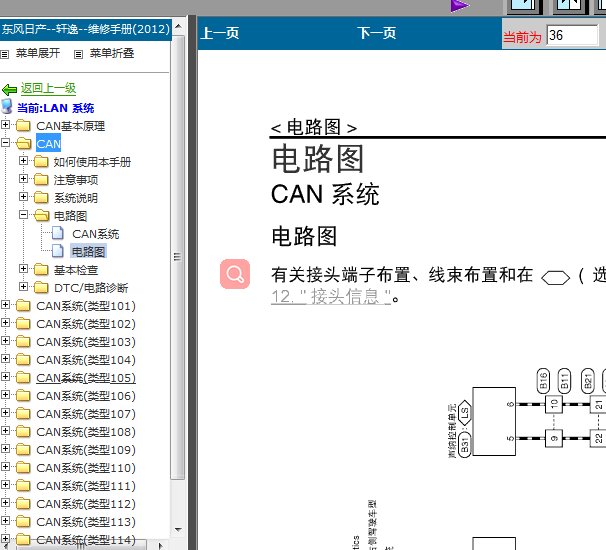Screen dimensions: 606x550
Task: Click the CAN系统(类型102) folder icon
Action: [23, 323]
